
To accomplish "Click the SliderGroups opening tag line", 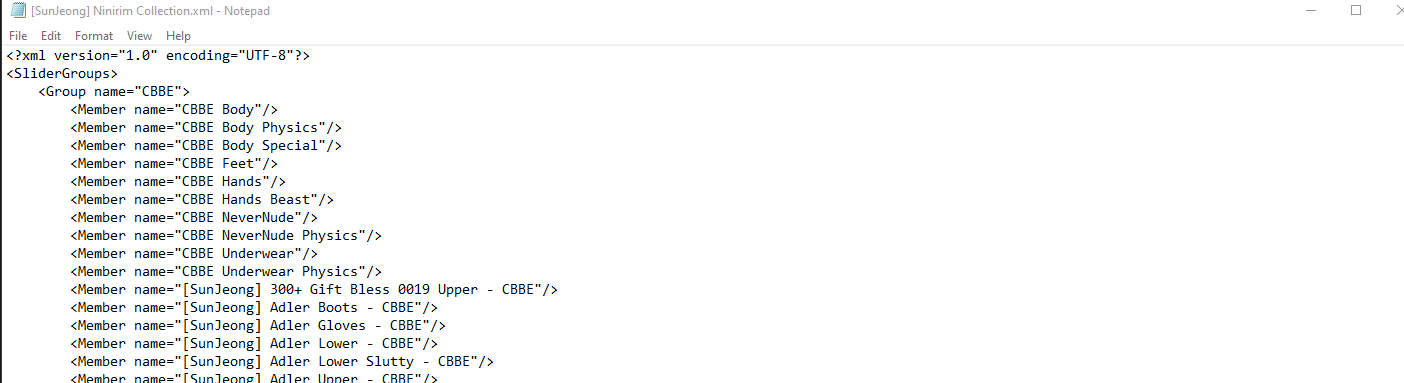I will click(62, 73).
